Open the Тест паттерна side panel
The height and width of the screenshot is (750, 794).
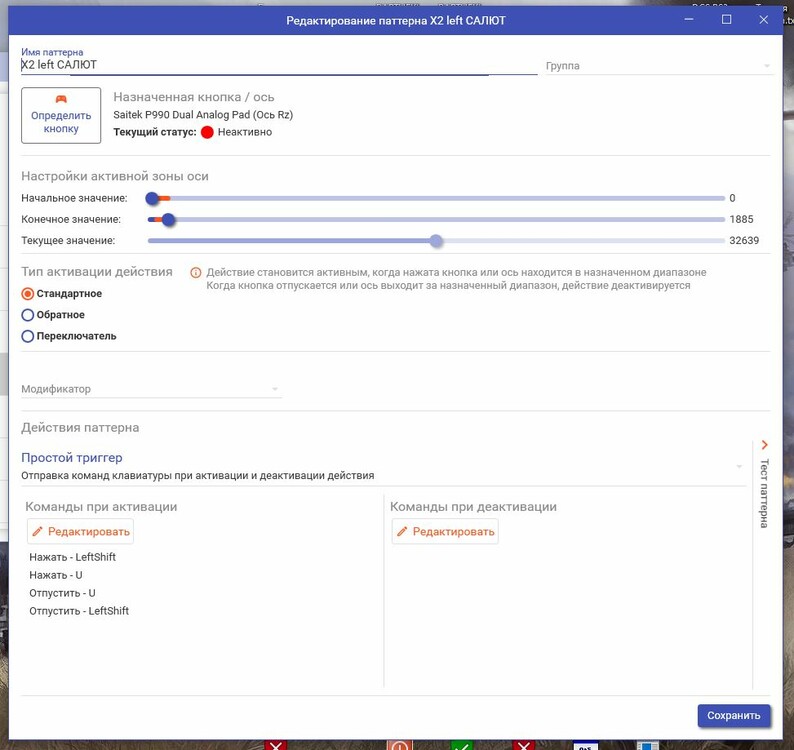coord(764,493)
